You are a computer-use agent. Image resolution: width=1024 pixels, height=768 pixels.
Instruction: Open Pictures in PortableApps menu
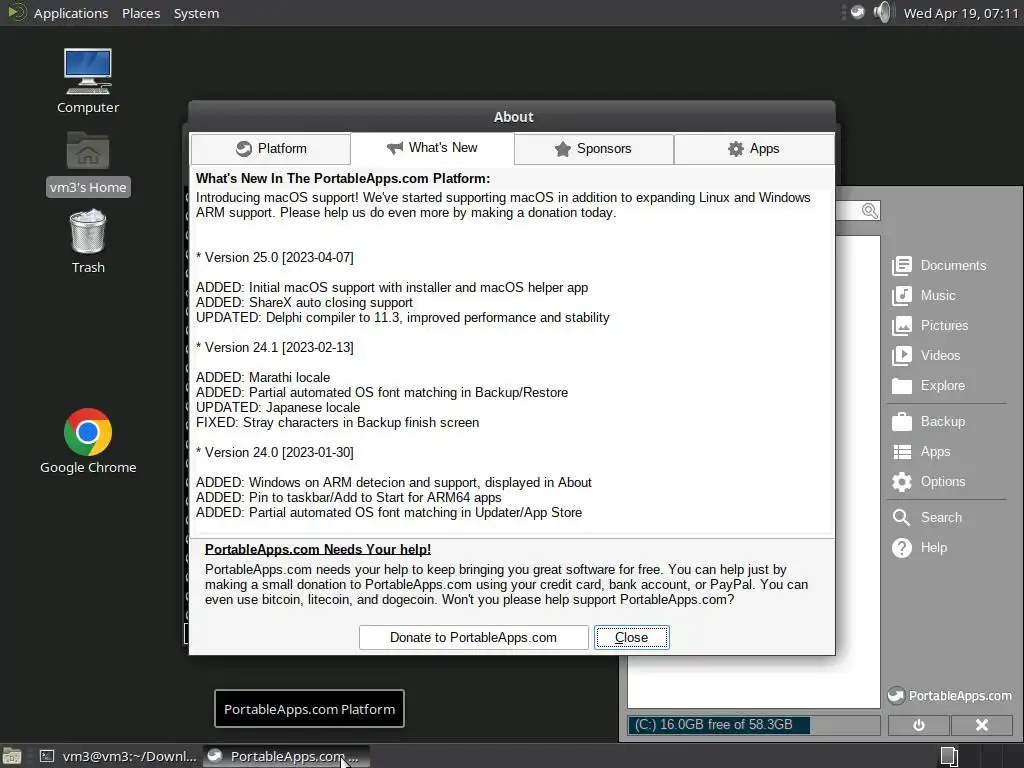click(x=930, y=325)
